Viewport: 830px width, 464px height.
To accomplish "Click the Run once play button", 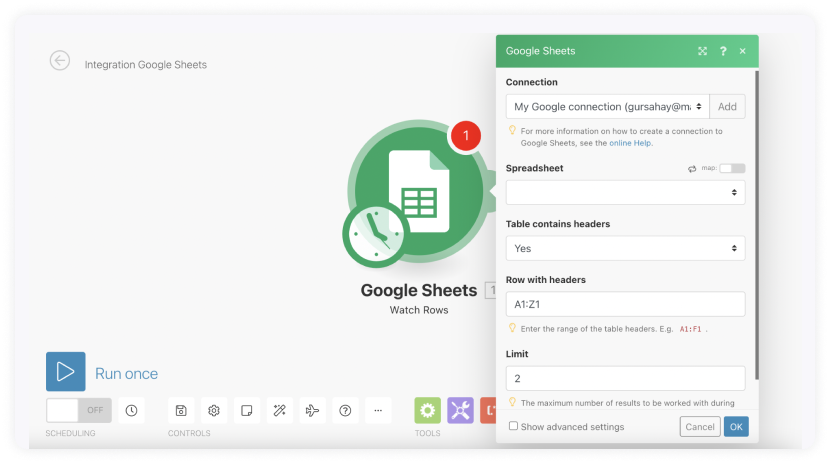I will (66, 371).
